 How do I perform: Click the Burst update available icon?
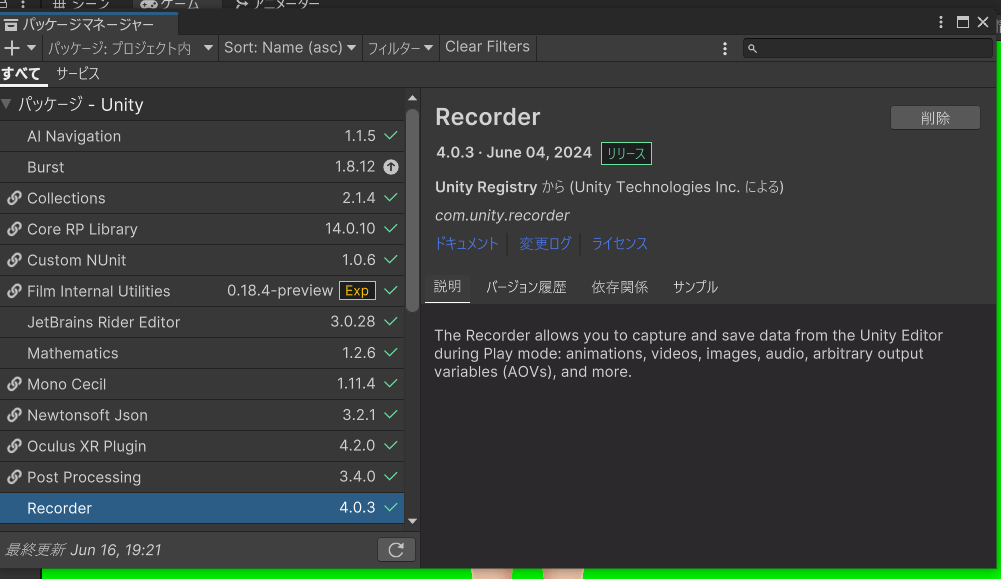coord(391,167)
